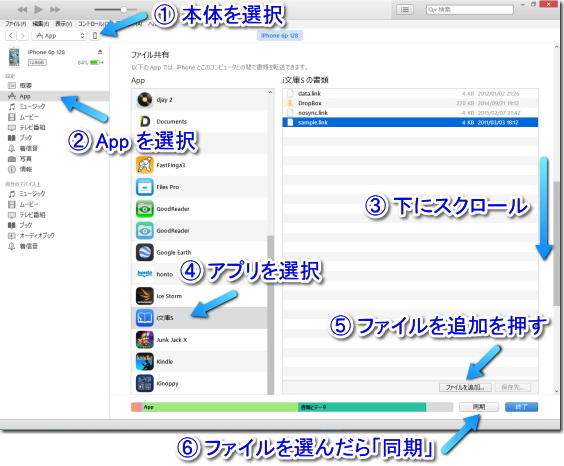Open the 表示 menu
This screenshot has height=466, width=564.
click(63, 24)
